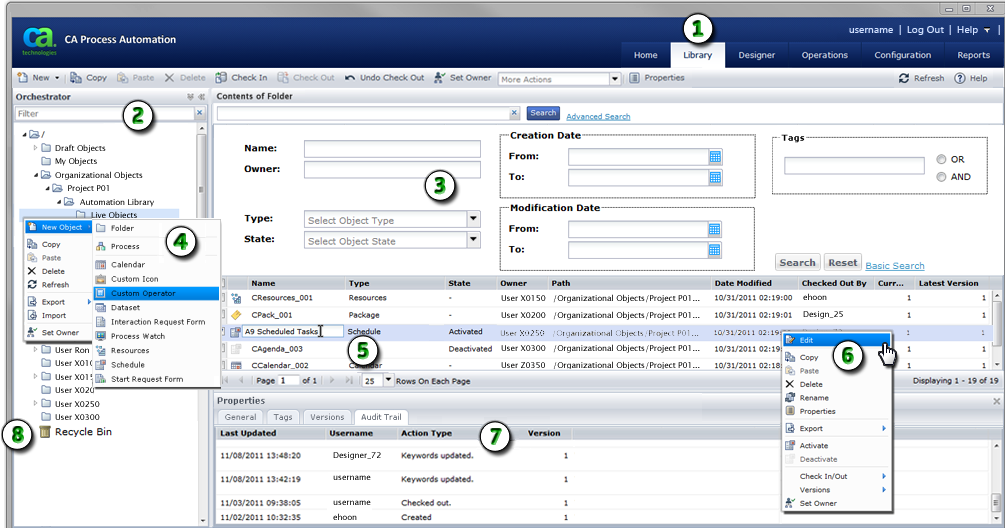The image size is (1006, 529).
Task: Switch to the Designer tab
Action: click(756, 55)
